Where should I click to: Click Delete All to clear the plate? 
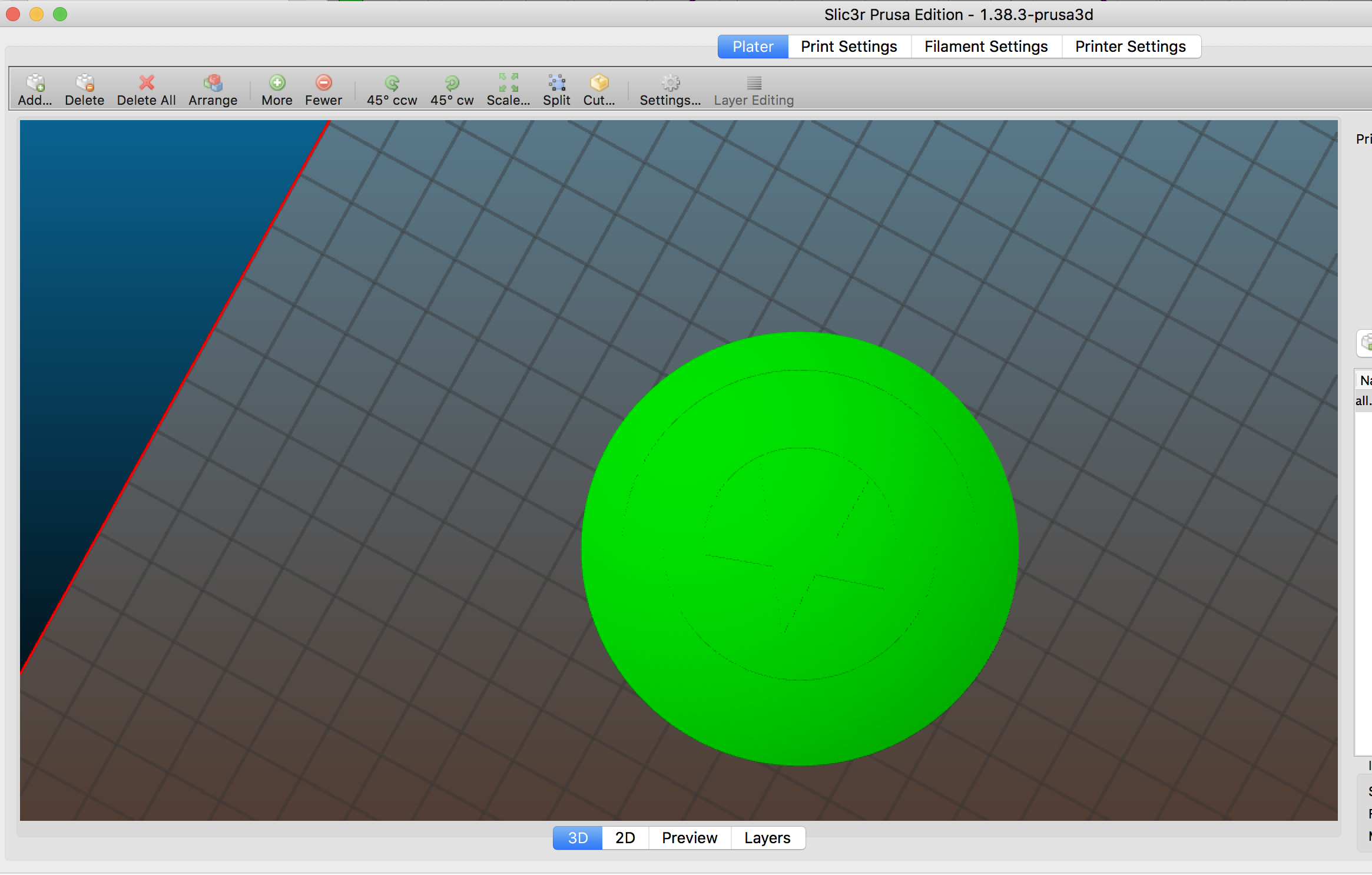click(x=145, y=89)
